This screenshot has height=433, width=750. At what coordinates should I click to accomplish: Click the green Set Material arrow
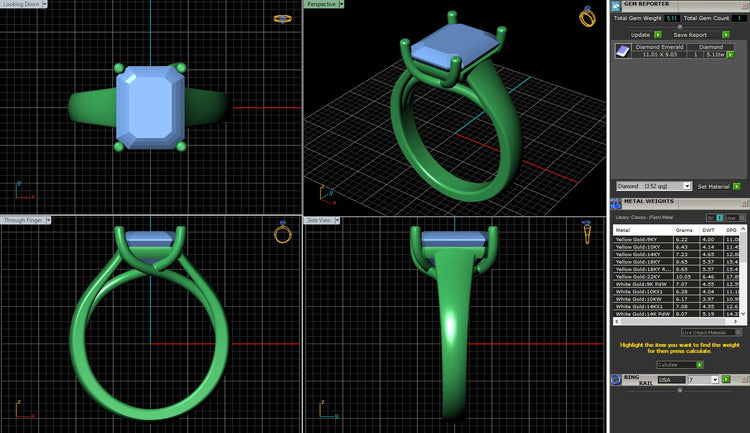point(737,186)
